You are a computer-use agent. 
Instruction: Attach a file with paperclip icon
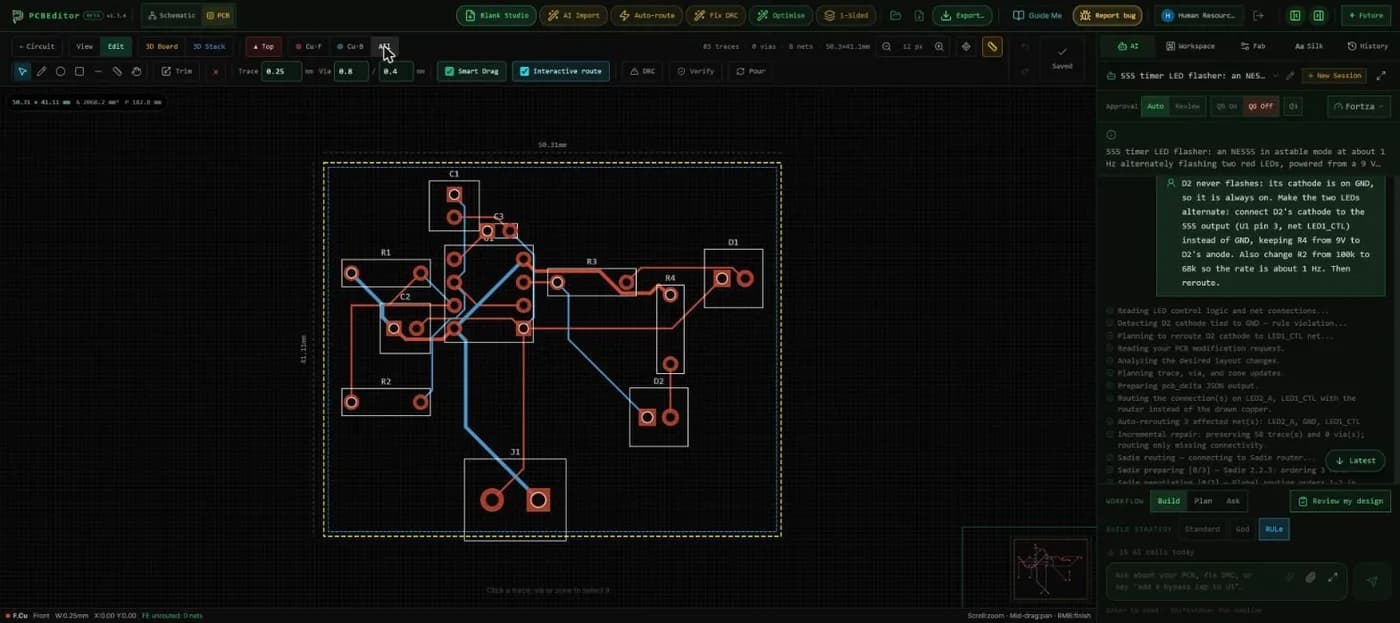coord(1310,577)
